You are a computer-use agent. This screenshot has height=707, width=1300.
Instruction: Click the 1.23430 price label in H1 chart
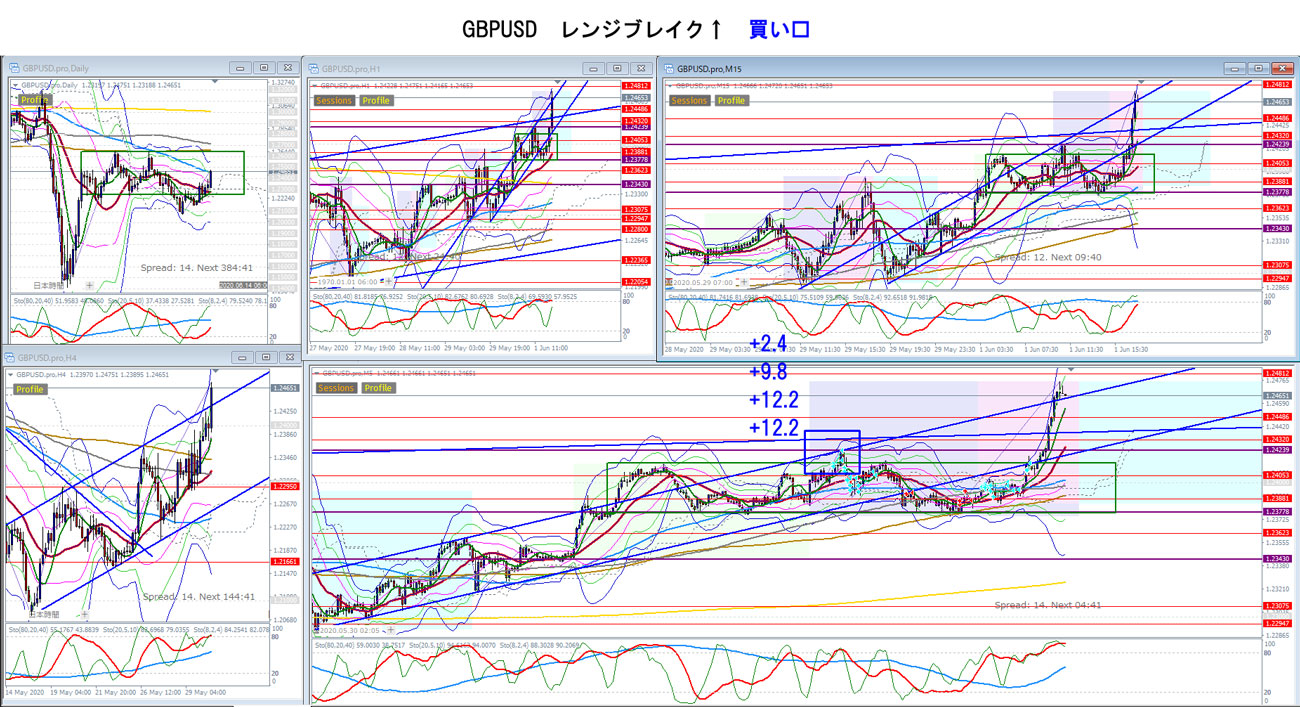tap(635, 184)
